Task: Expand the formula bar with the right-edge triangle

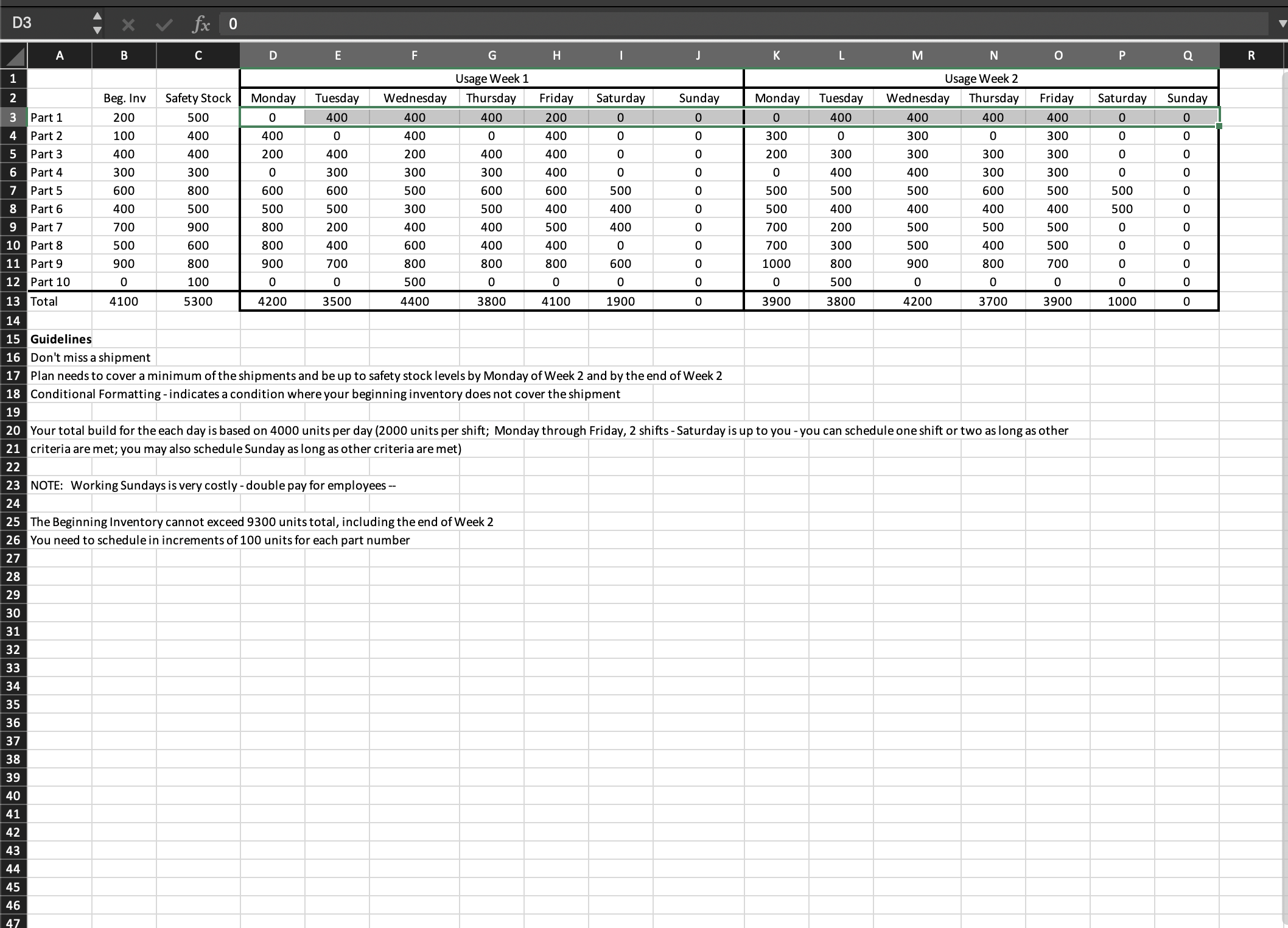Action: 1278,24
